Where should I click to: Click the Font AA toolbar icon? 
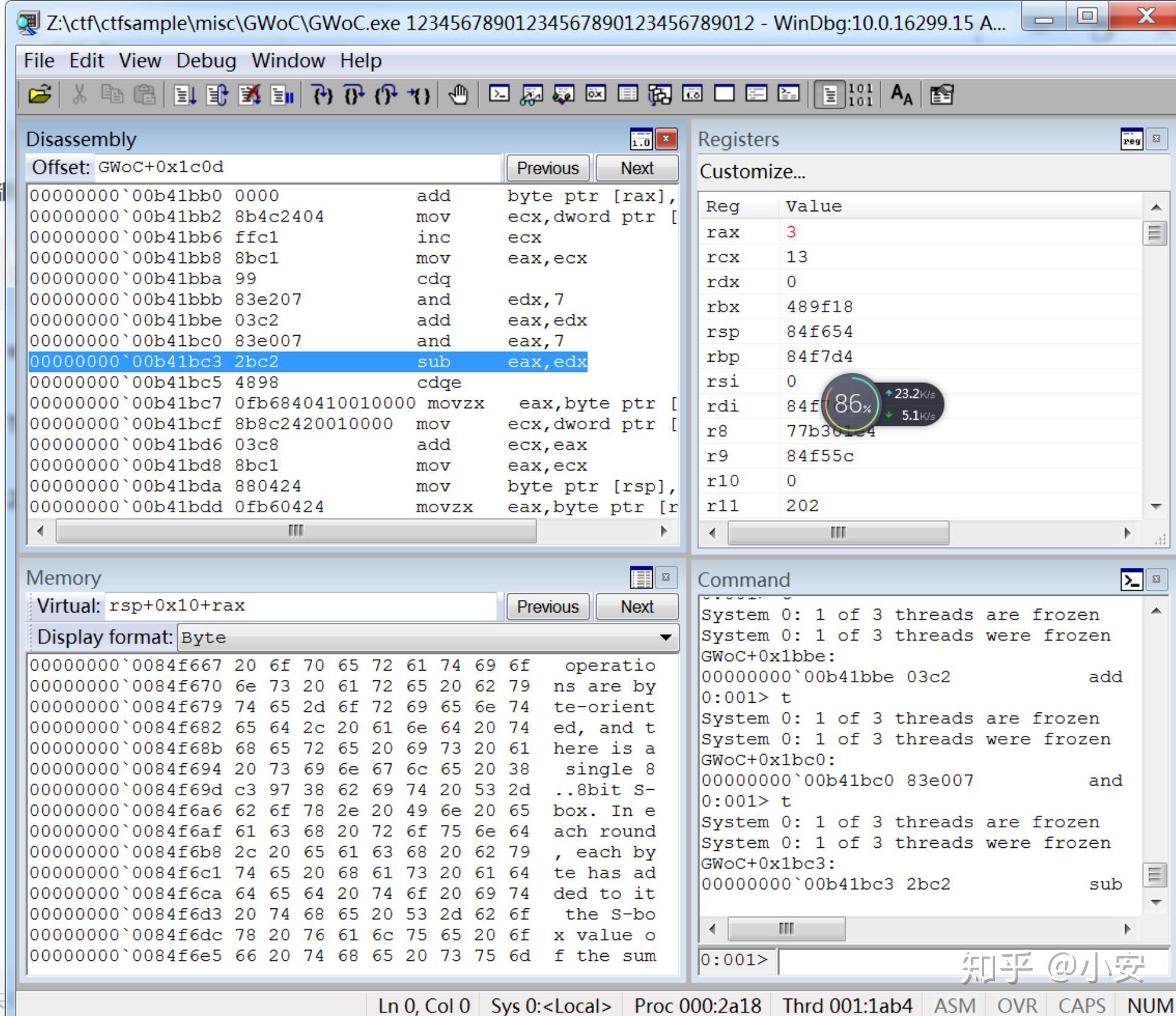901,95
